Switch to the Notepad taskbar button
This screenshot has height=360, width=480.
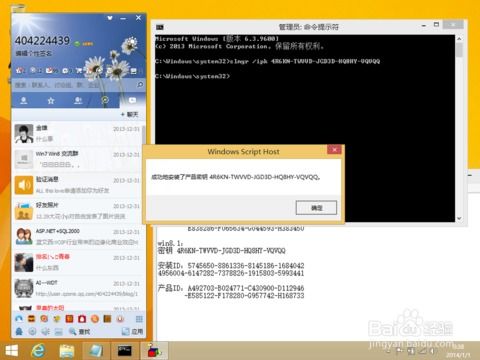(96, 351)
